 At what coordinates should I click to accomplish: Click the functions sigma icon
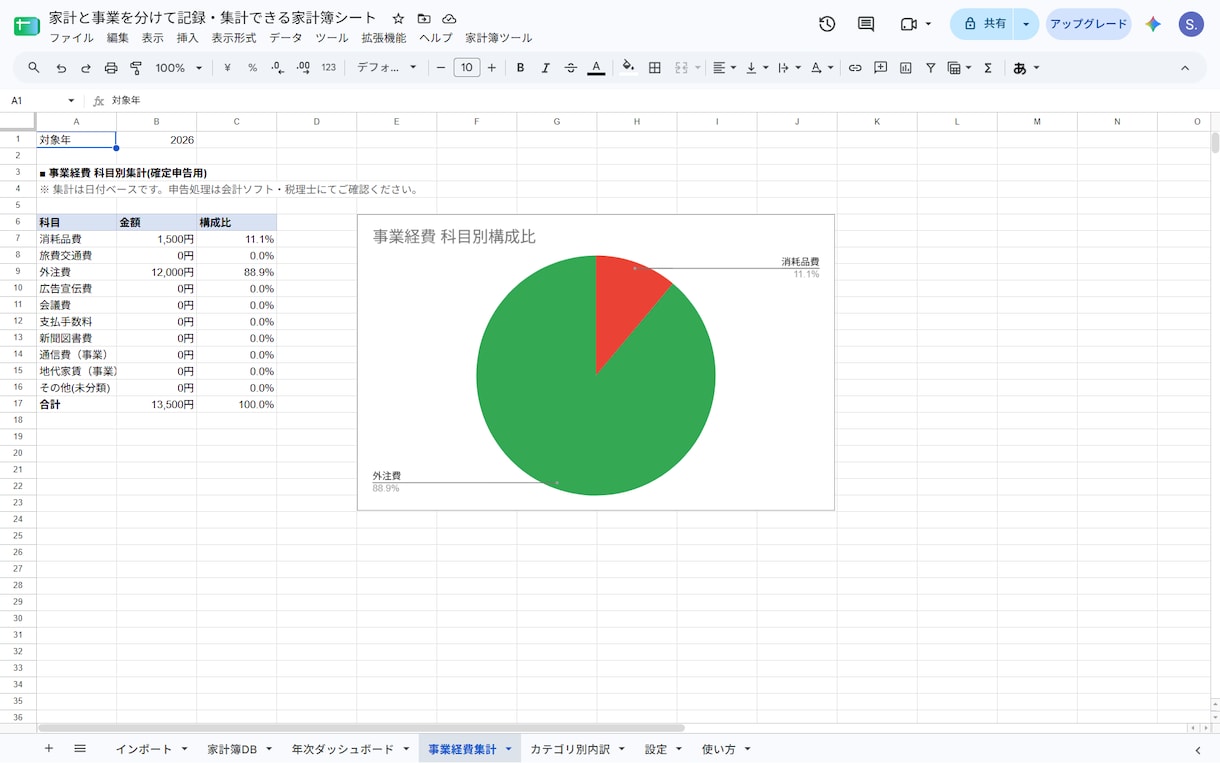coord(988,68)
